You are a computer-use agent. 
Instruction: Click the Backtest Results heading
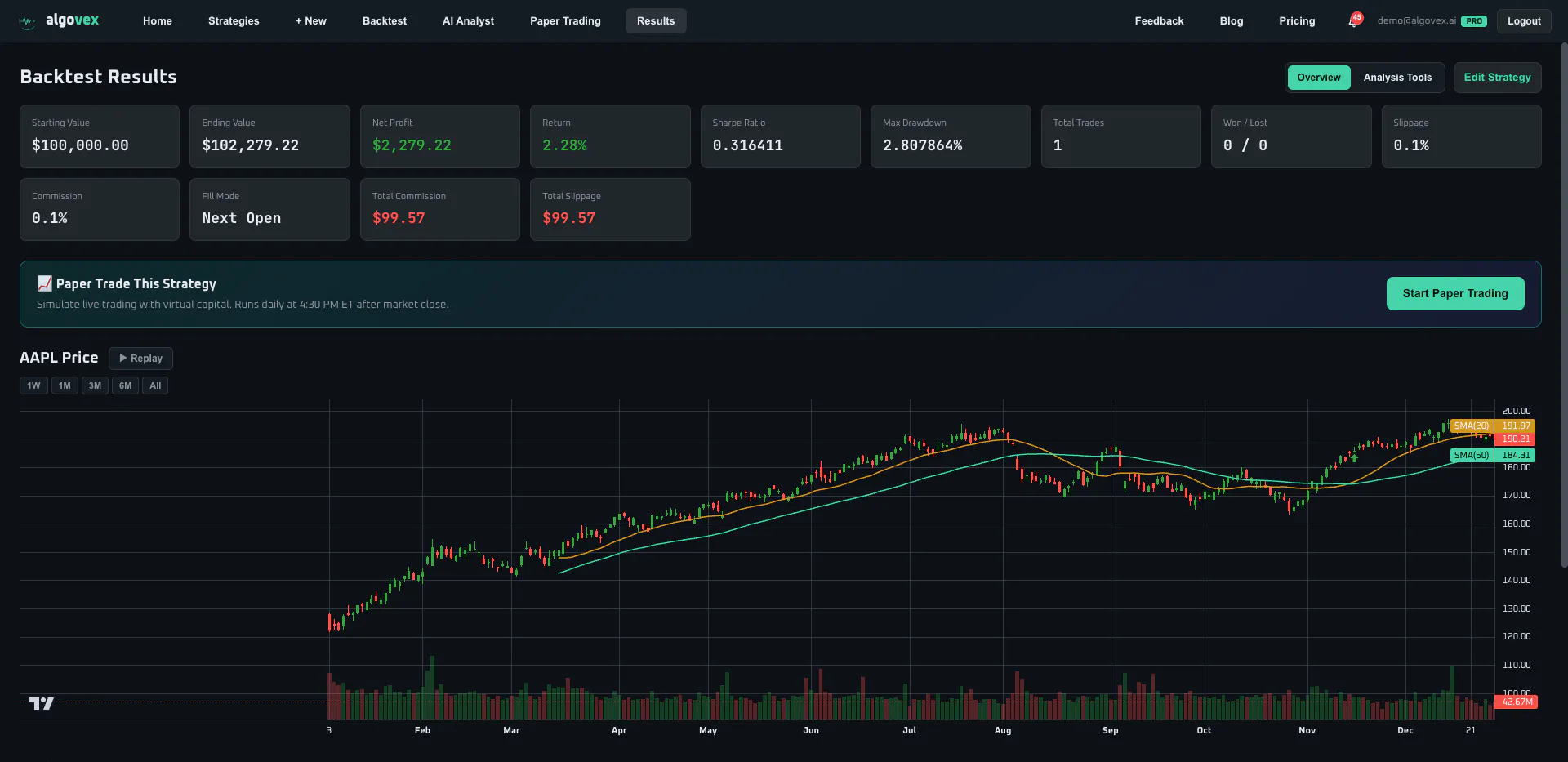[x=98, y=77]
